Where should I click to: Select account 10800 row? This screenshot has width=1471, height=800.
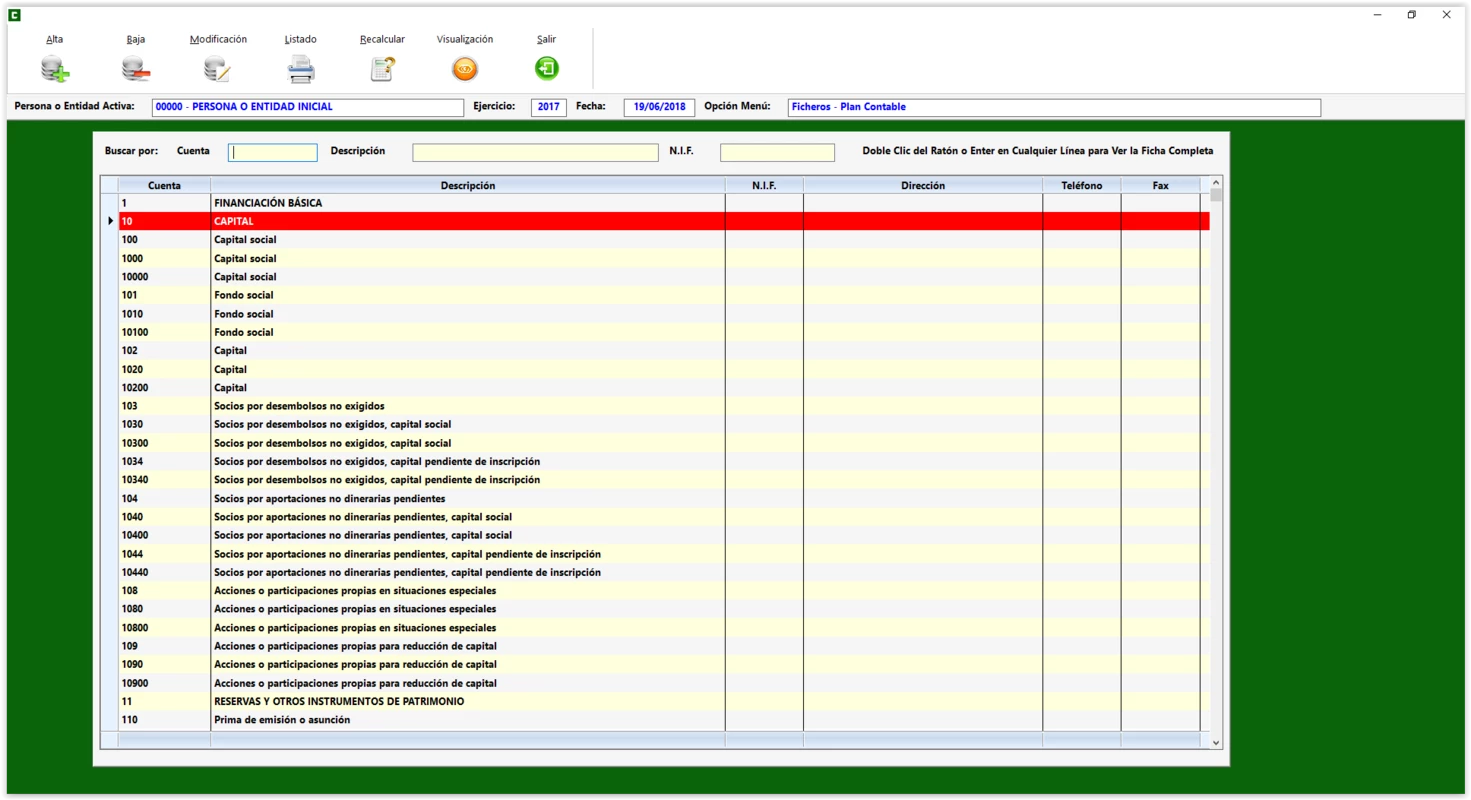663,628
